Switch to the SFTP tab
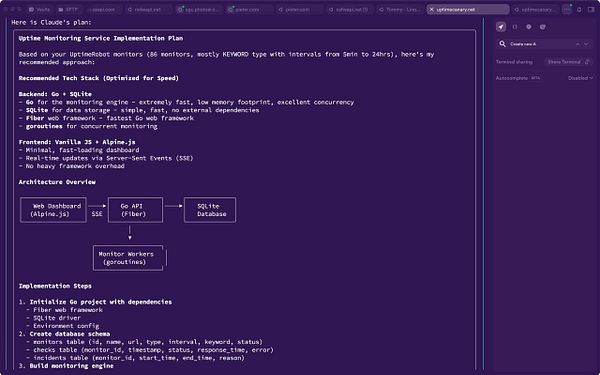The width and height of the screenshot is (600, 375). (x=68, y=10)
